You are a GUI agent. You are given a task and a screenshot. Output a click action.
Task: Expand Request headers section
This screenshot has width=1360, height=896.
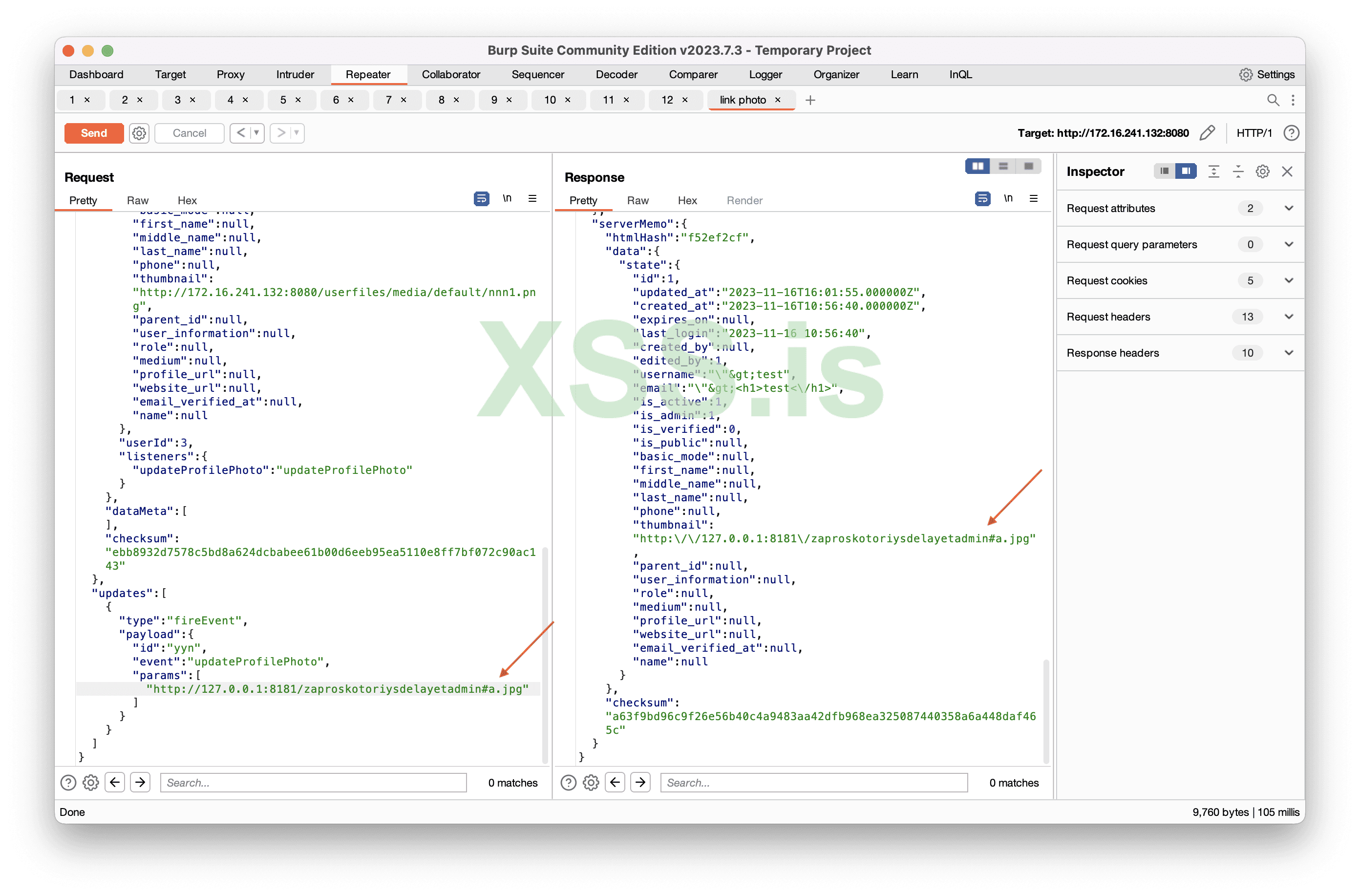point(1289,317)
